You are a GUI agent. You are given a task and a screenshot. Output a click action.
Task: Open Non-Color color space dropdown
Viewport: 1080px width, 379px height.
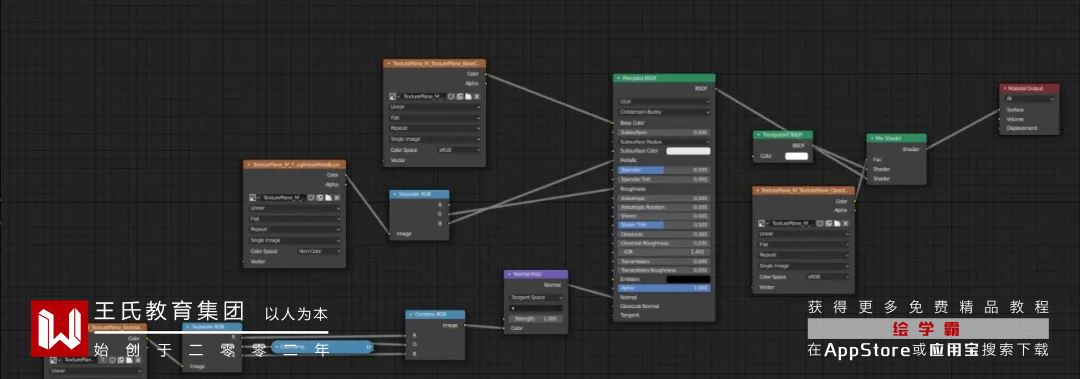click(x=319, y=251)
